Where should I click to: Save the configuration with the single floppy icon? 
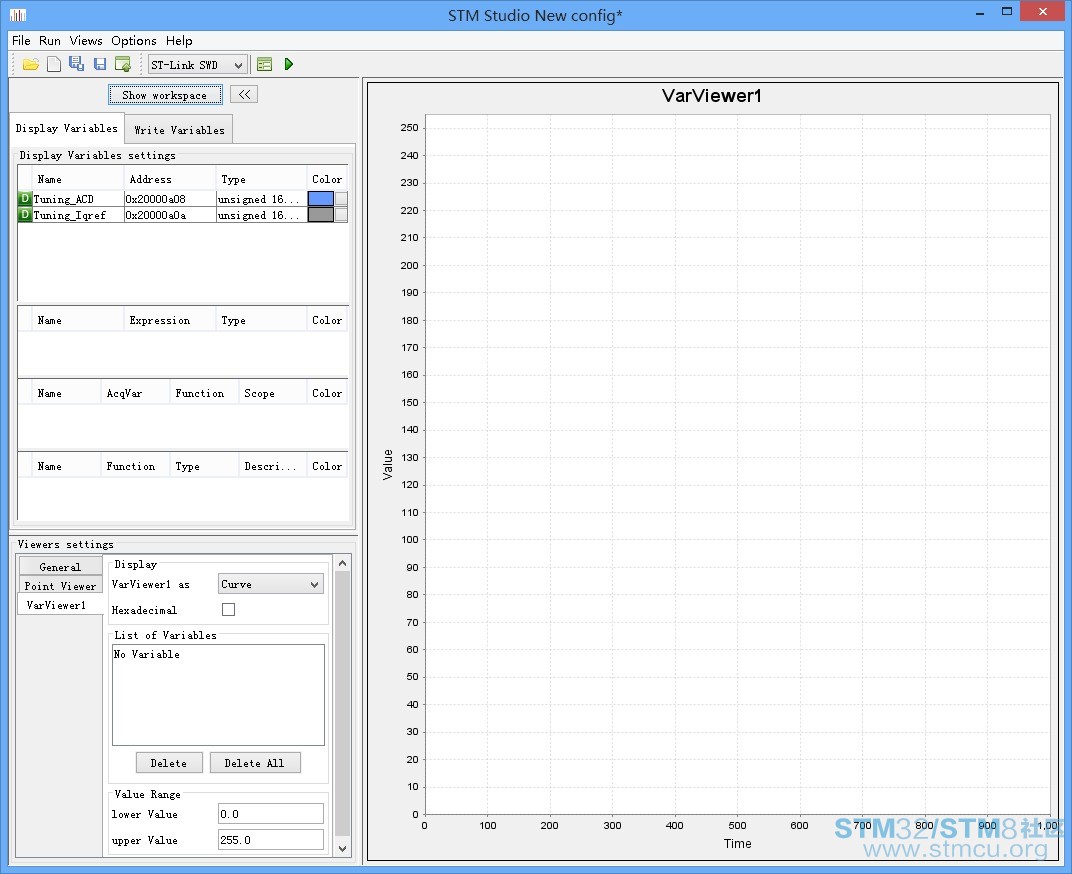[x=100, y=64]
